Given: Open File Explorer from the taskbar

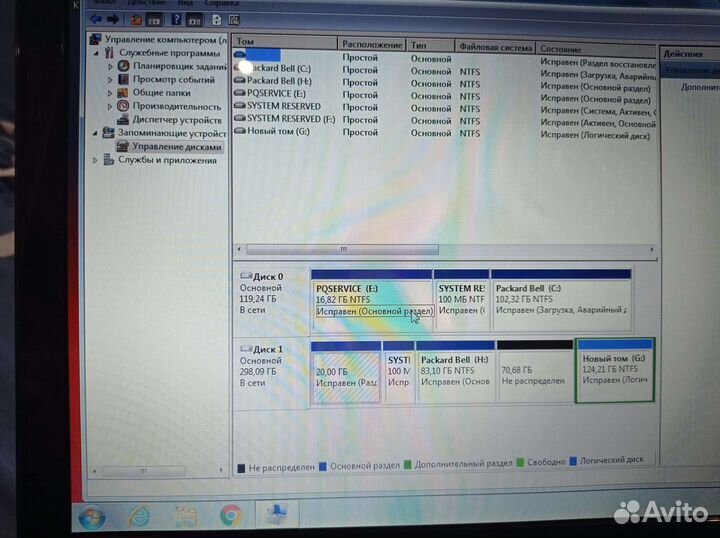Looking at the screenshot, I should point(186,516).
